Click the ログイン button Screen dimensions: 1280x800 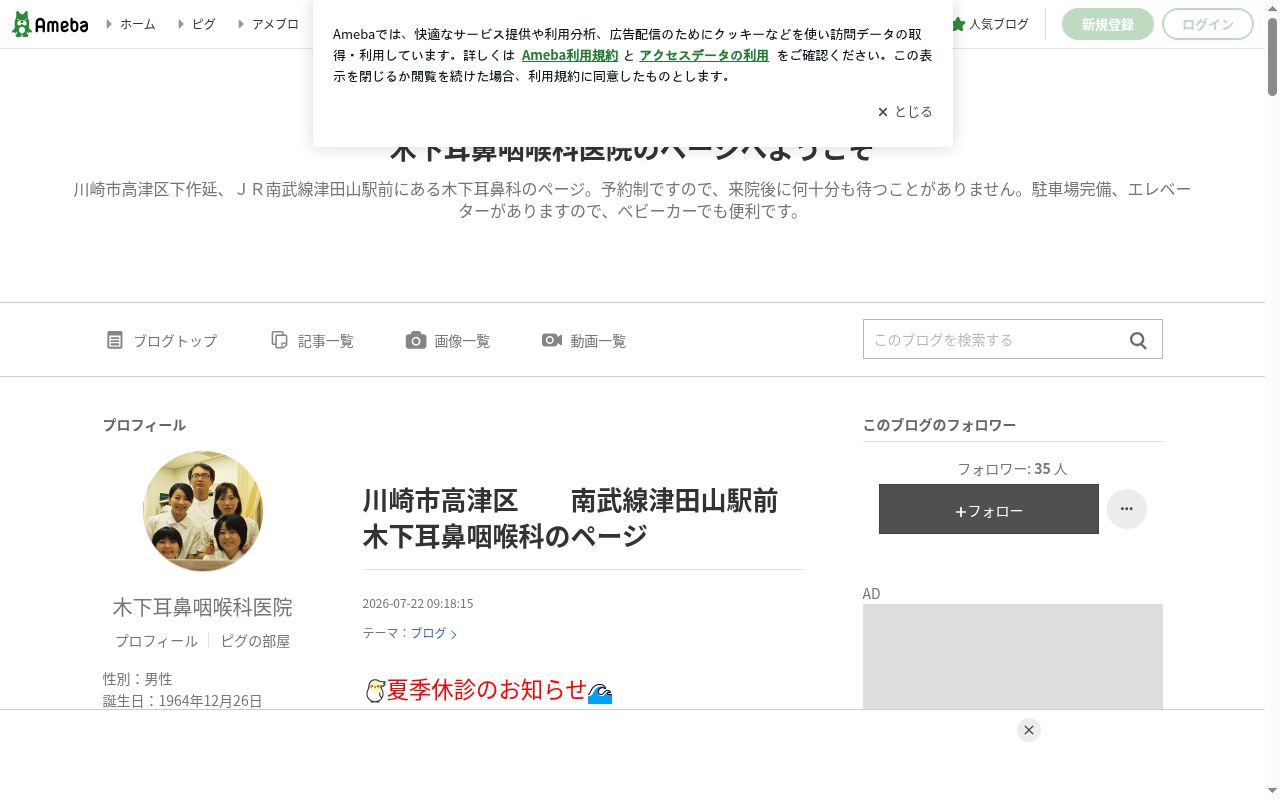tap(1208, 24)
